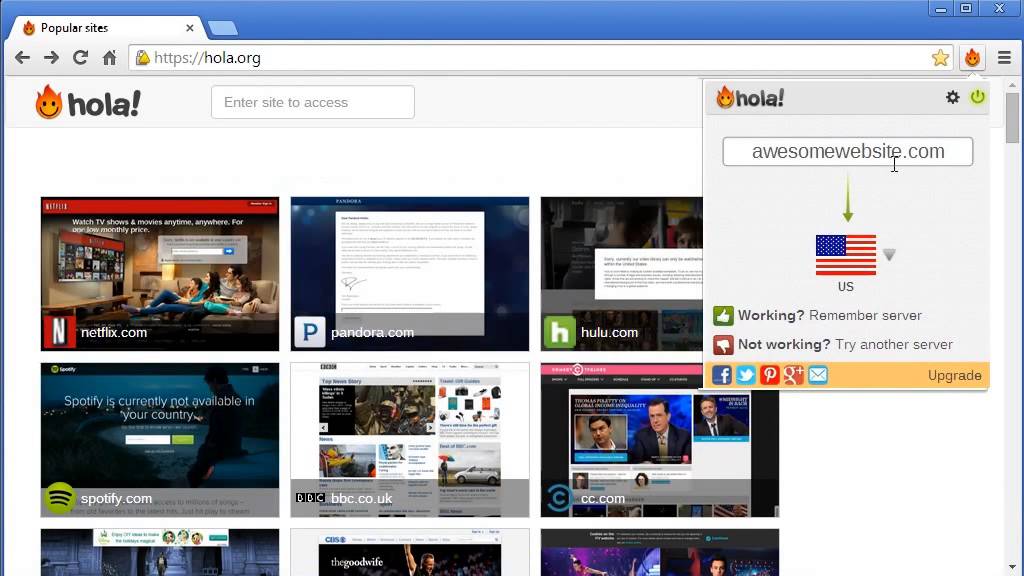The height and width of the screenshot is (576, 1024).
Task: Click the https://hola.org address bar
Action: 542,57
